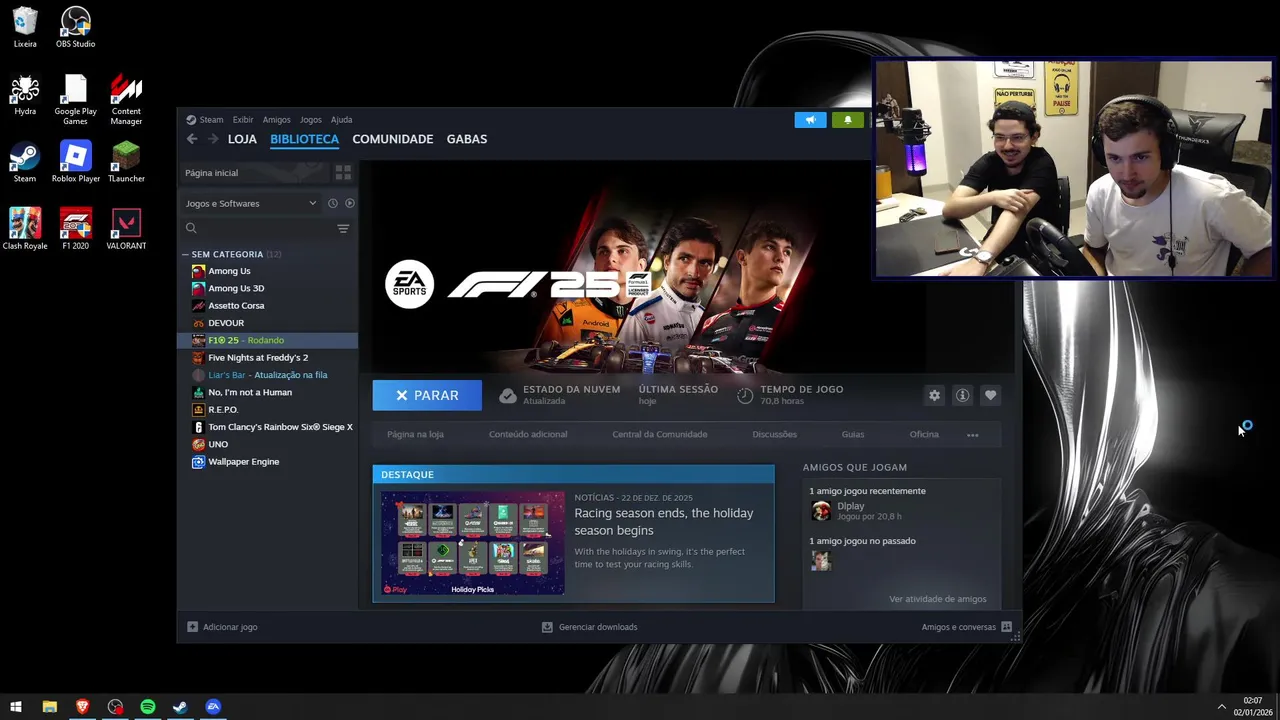The height and width of the screenshot is (720, 1280).
Task: Select Assetto Corsa in library
Action: 268,305
